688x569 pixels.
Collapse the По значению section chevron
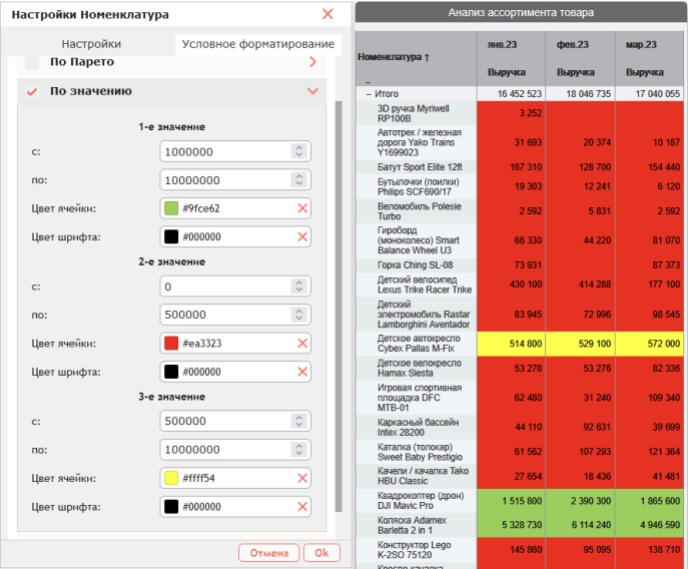(x=313, y=91)
